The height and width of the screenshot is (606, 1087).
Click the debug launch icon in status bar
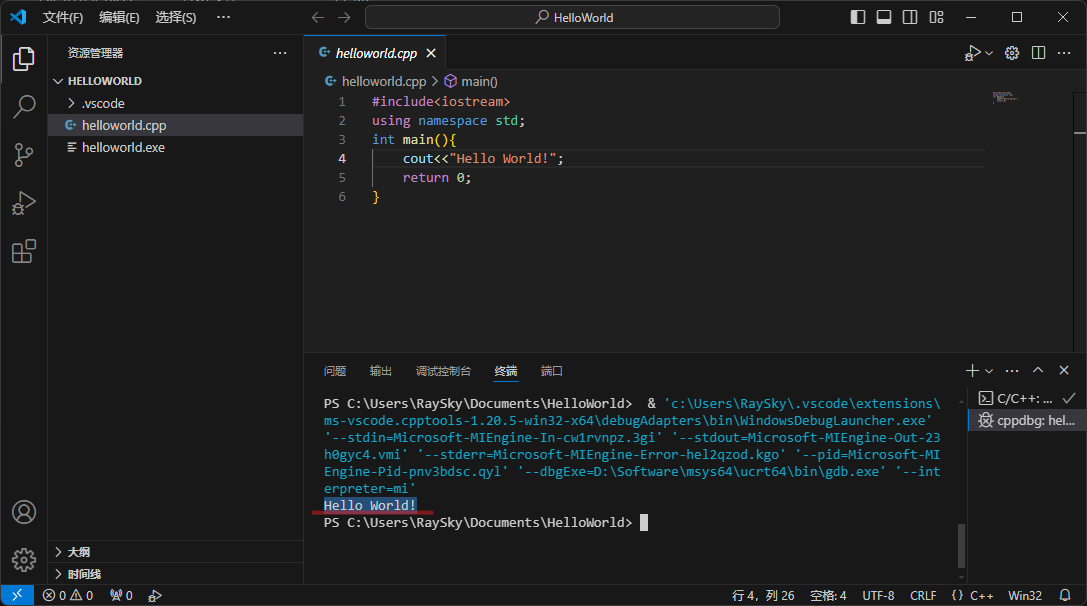[155, 596]
